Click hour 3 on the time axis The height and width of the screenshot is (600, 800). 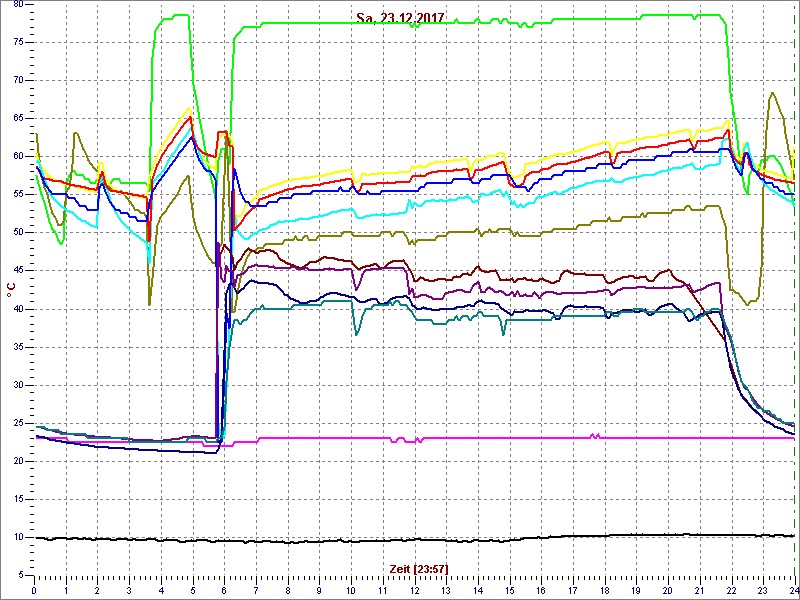pos(129,589)
